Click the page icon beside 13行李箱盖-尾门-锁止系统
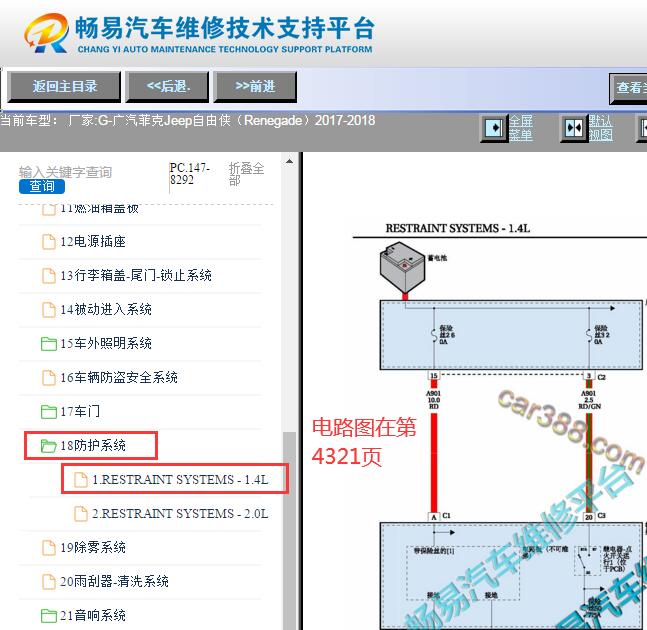This screenshot has height=630, width=647. 49,276
